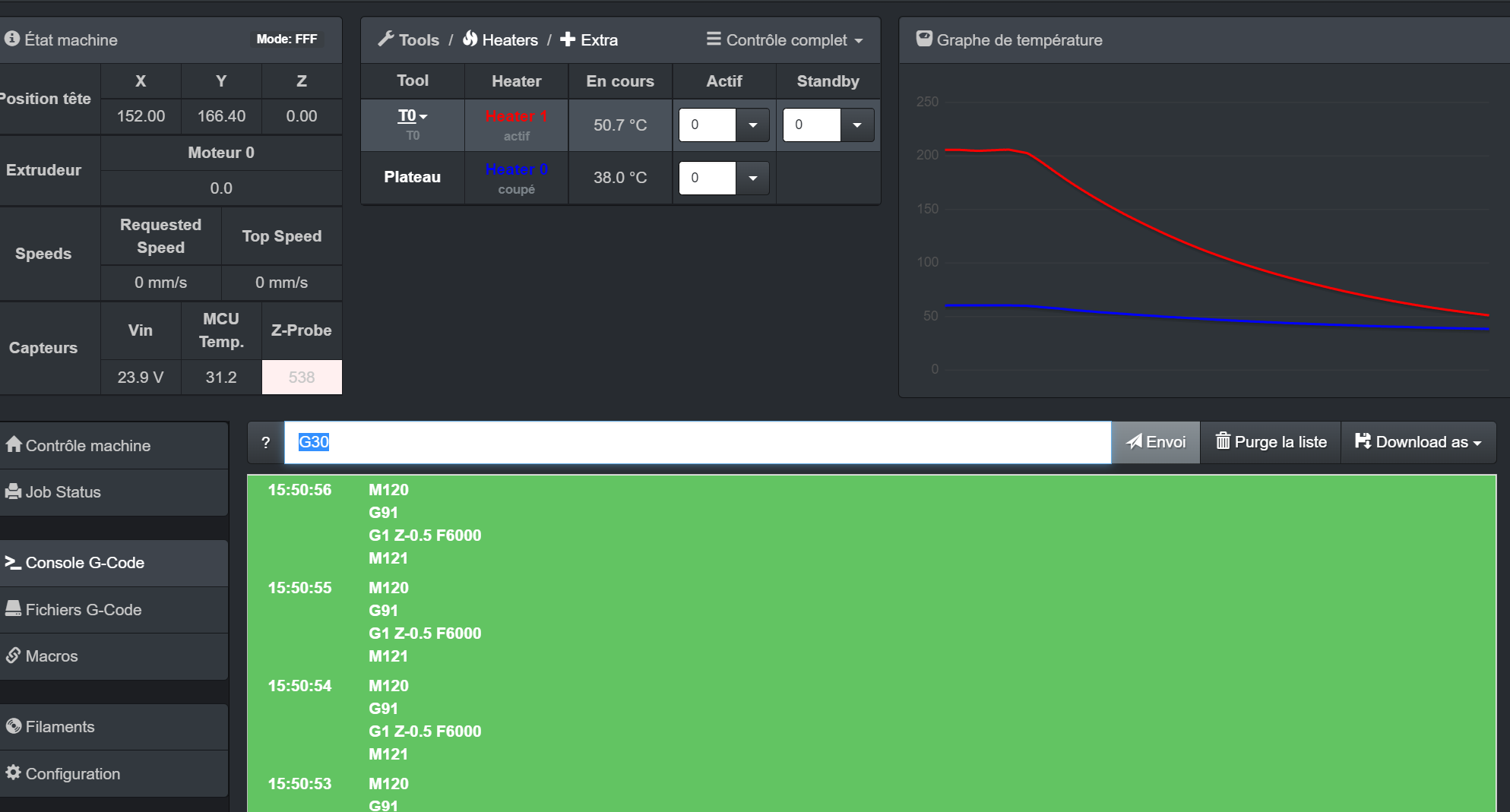Viewport: 1510px width, 812px height.
Task: Click the Tools wrench icon
Action: (x=386, y=39)
